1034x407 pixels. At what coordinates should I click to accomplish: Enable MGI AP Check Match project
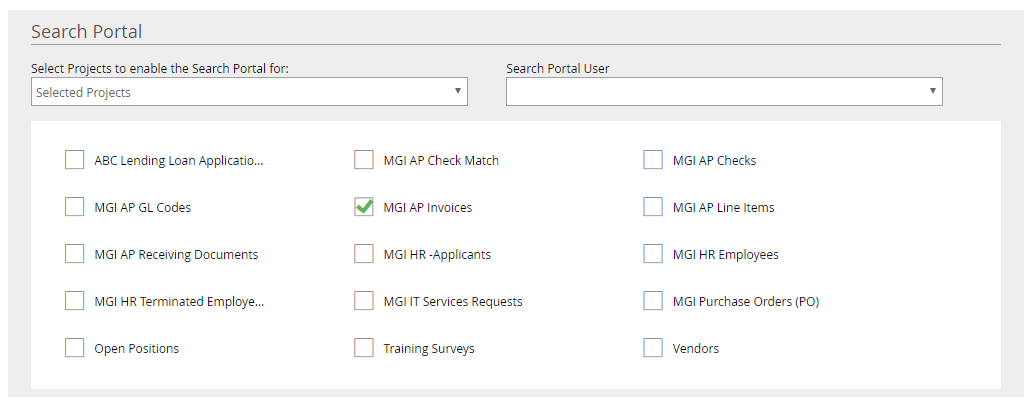(x=364, y=160)
